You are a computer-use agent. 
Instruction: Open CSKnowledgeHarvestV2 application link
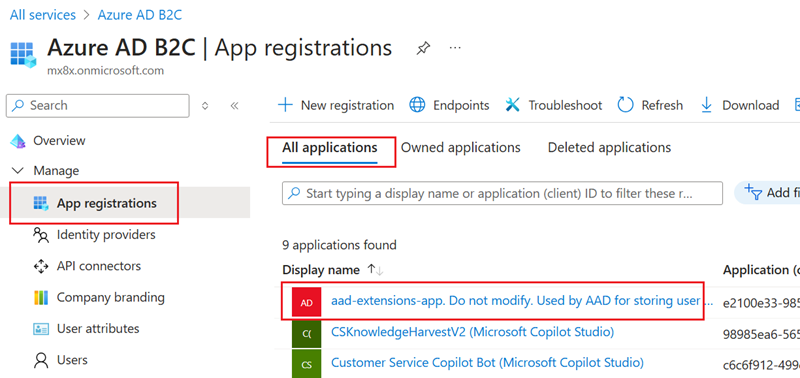[x=472, y=332]
